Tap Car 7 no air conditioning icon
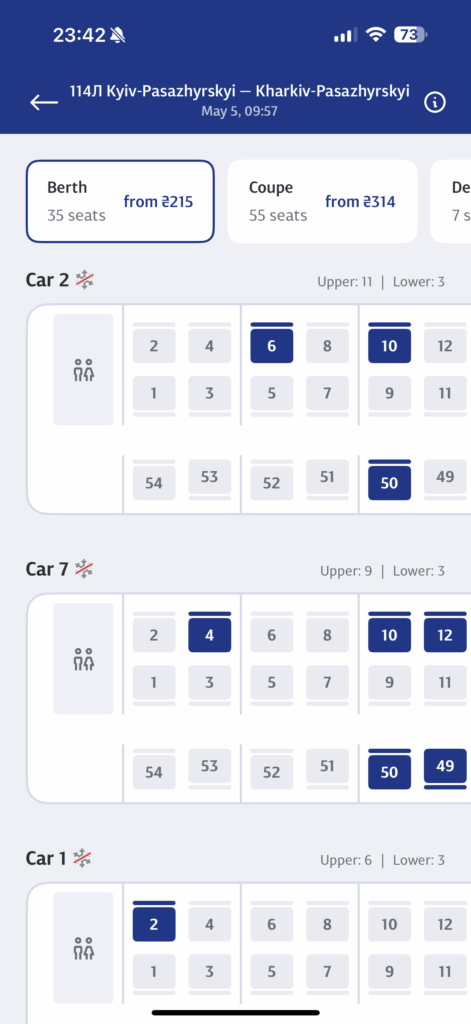The height and width of the screenshot is (1024, 471). tap(84, 569)
